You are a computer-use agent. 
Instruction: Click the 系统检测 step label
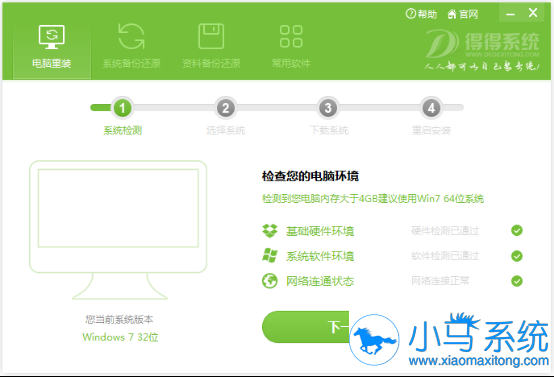coord(123,131)
